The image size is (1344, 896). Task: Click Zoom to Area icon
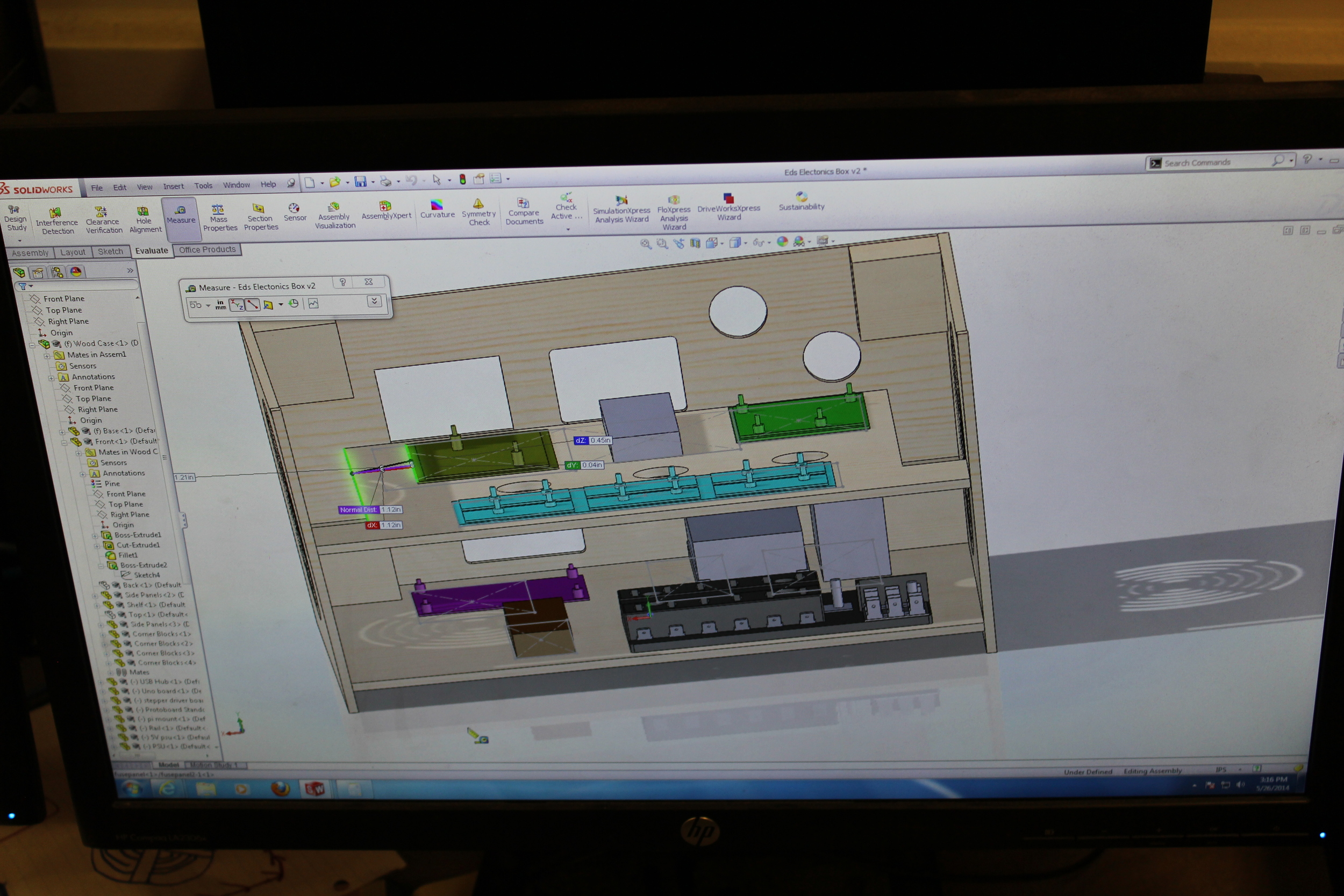tap(662, 243)
